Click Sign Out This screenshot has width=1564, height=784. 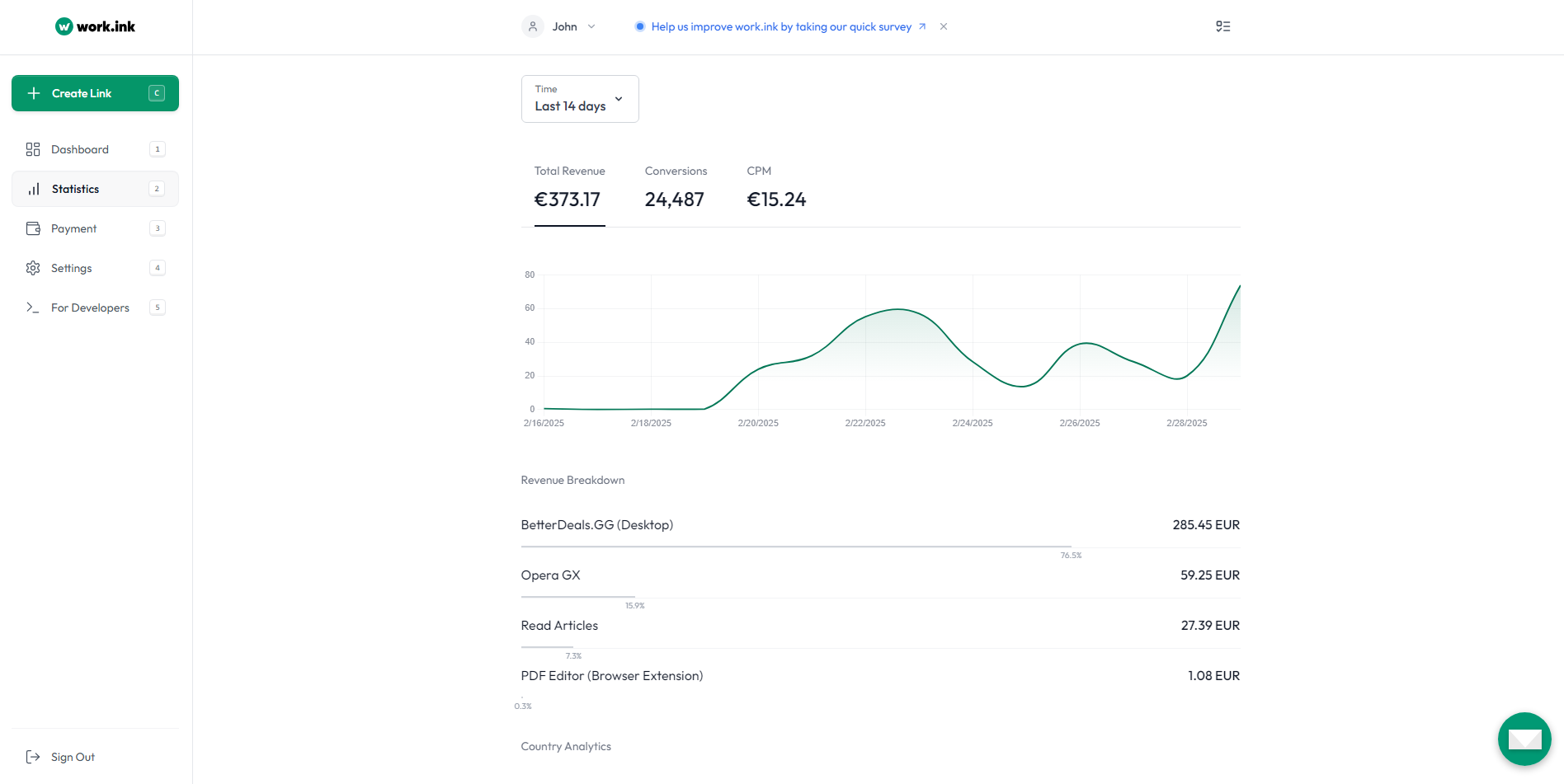click(73, 757)
